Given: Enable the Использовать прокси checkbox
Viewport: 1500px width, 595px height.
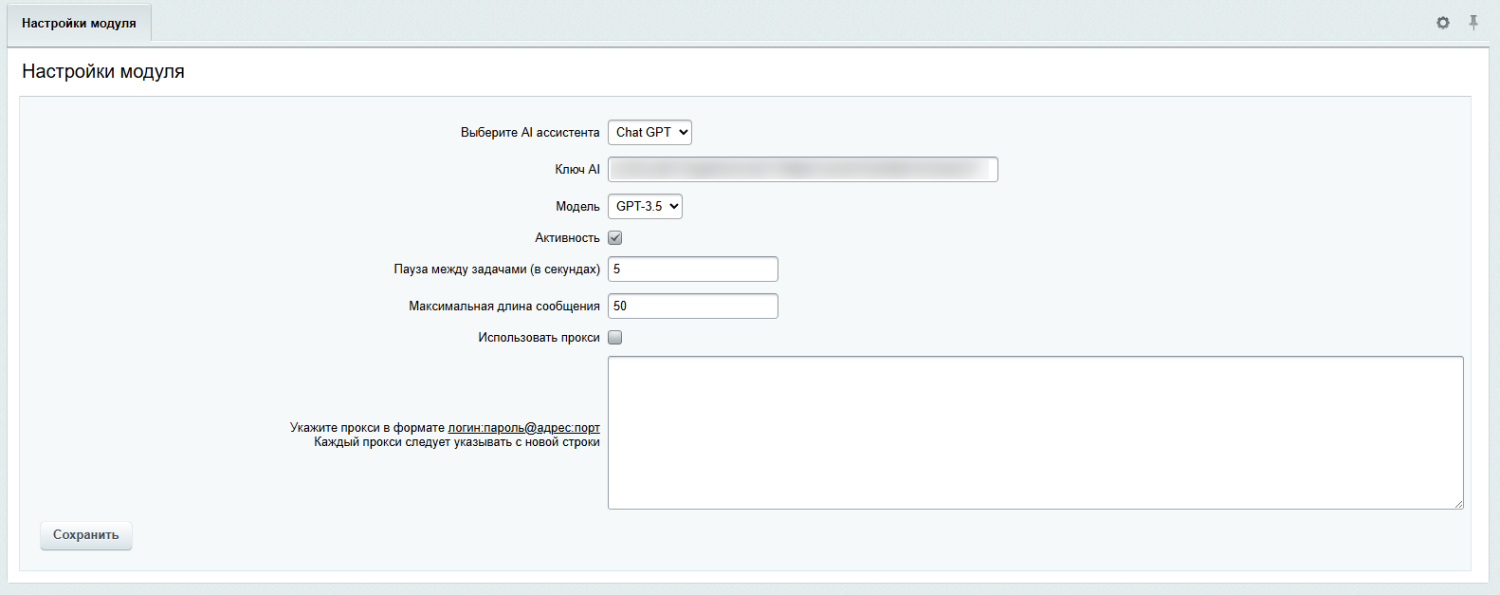Looking at the screenshot, I should [615, 337].
